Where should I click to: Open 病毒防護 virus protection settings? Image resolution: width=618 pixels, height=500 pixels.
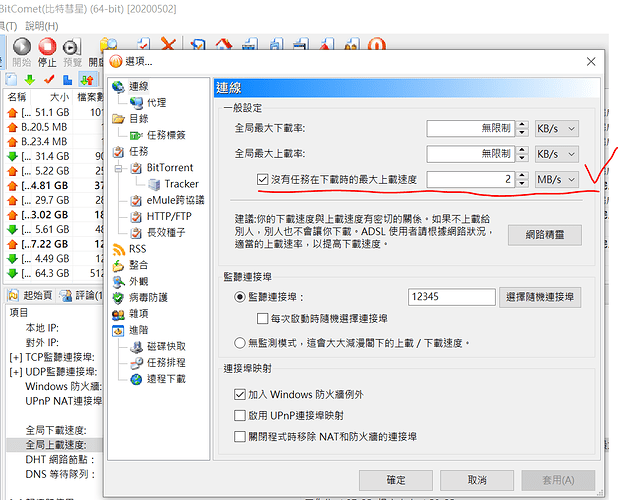point(148,297)
